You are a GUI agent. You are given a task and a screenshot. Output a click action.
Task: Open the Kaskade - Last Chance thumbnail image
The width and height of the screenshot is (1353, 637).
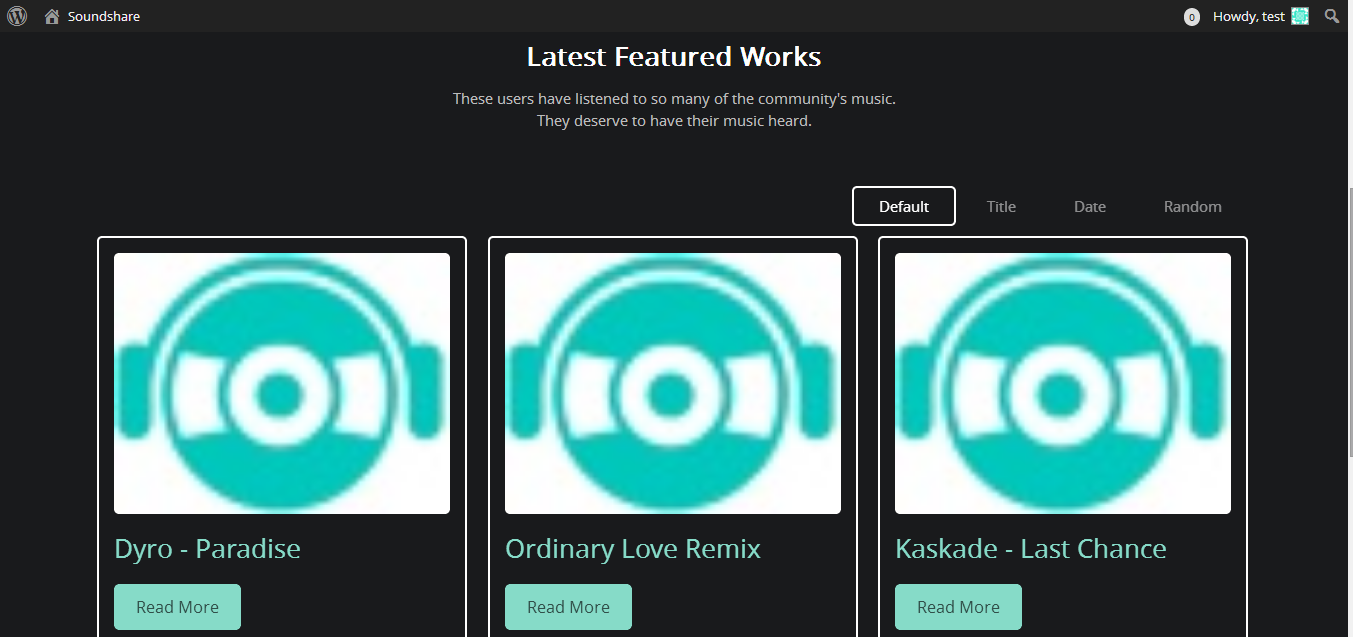tap(1063, 383)
